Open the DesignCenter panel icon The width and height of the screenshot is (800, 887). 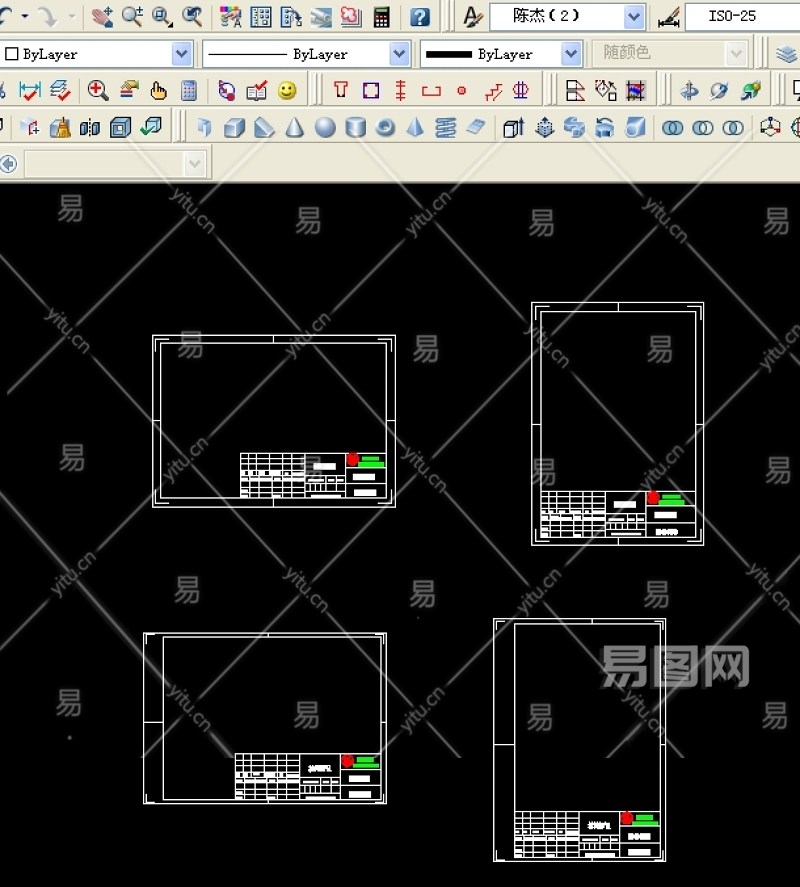click(261, 17)
